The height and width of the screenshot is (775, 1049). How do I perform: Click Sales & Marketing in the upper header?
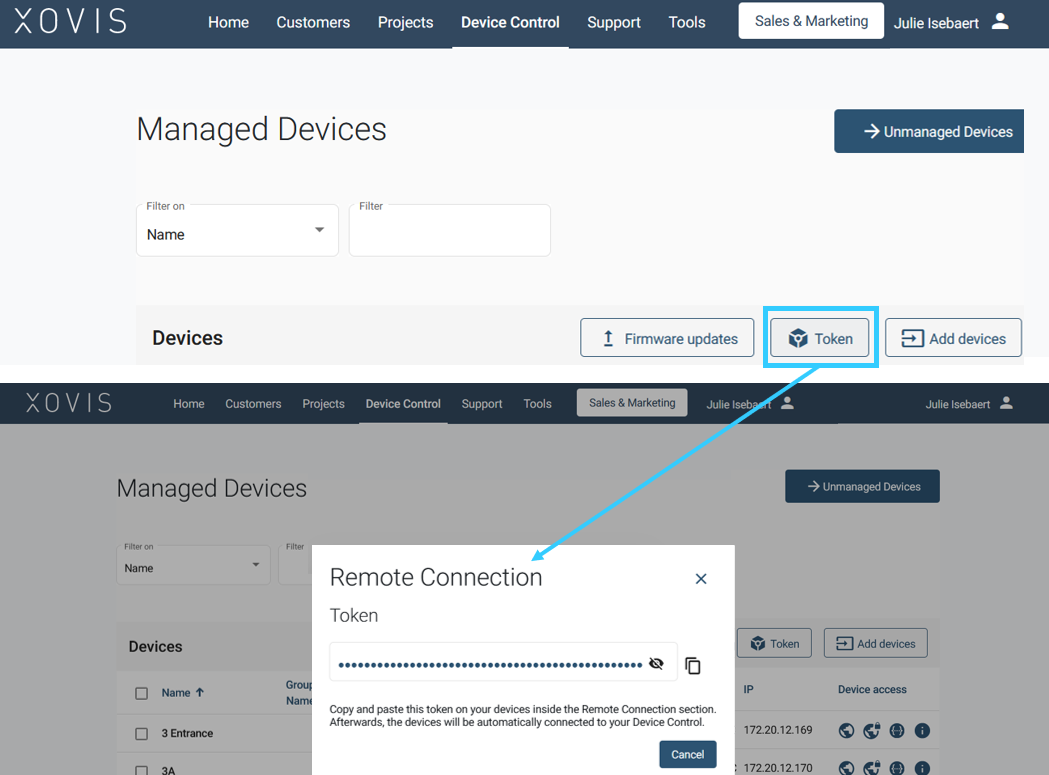(x=812, y=21)
